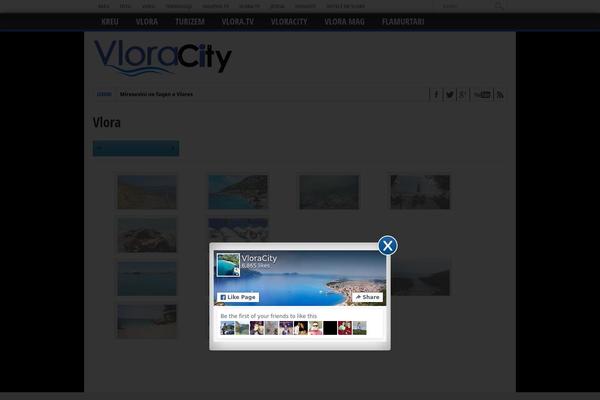Close the Facebook popup with X button
The image size is (600, 400).
(x=387, y=246)
